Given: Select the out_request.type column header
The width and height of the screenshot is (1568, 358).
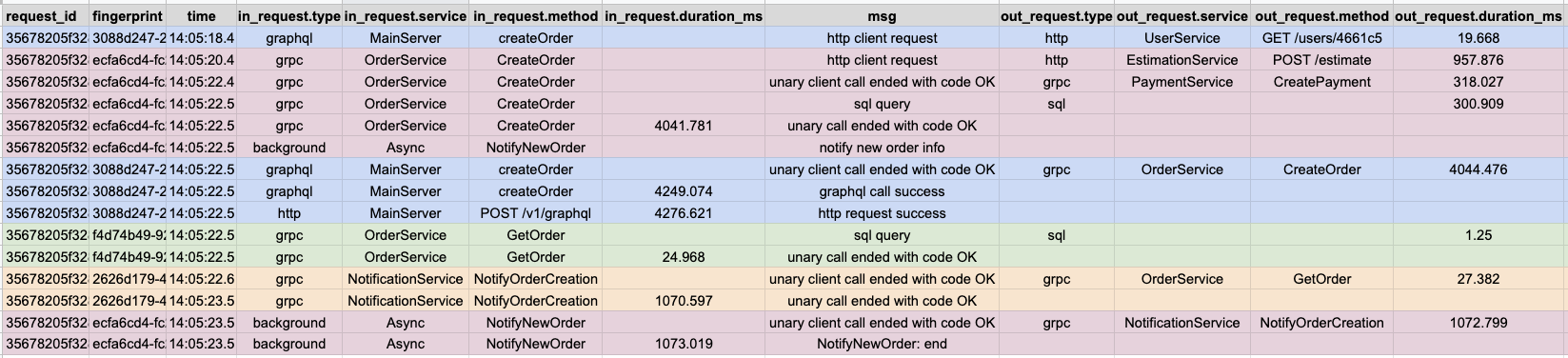Looking at the screenshot, I should click(1056, 16).
